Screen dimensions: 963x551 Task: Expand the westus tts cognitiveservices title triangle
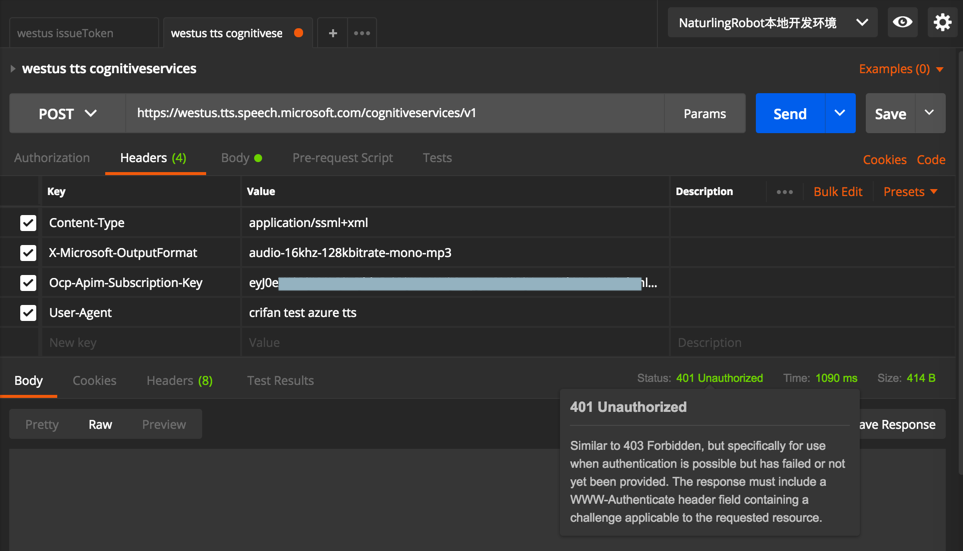(13, 69)
